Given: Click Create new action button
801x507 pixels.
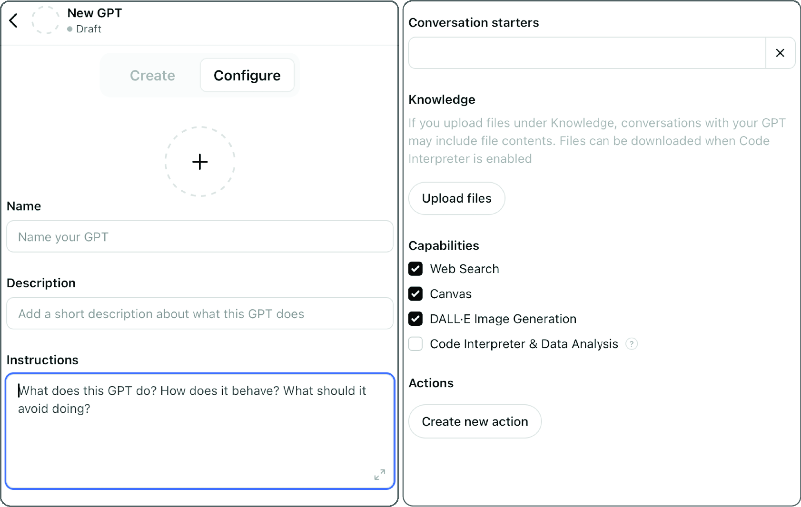Looking at the screenshot, I should tap(475, 422).
